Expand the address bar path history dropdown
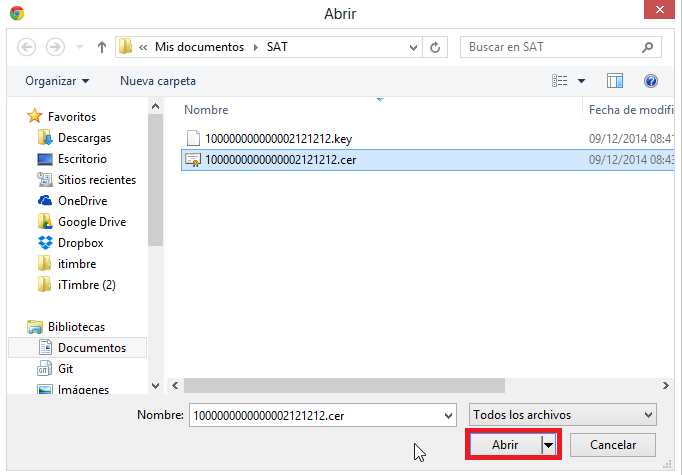Image resolution: width=682 pixels, height=475 pixels. pyautogui.click(x=413, y=47)
